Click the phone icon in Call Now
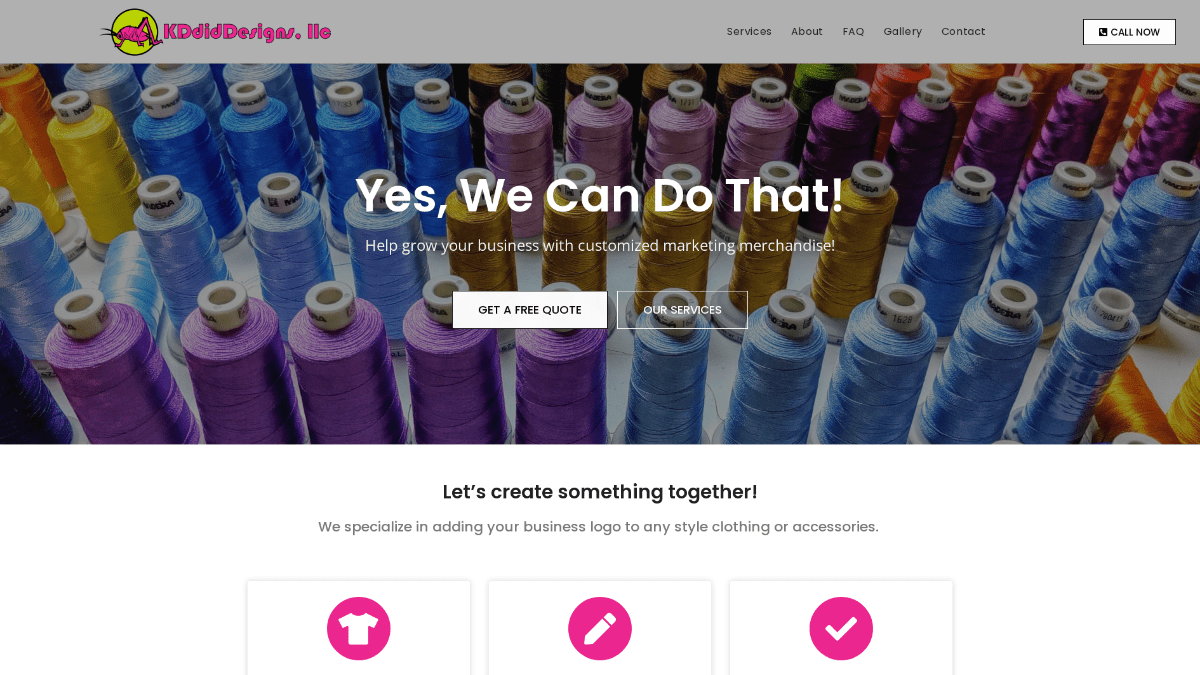Viewport: 1200px width, 675px height. pos(1103,32)
